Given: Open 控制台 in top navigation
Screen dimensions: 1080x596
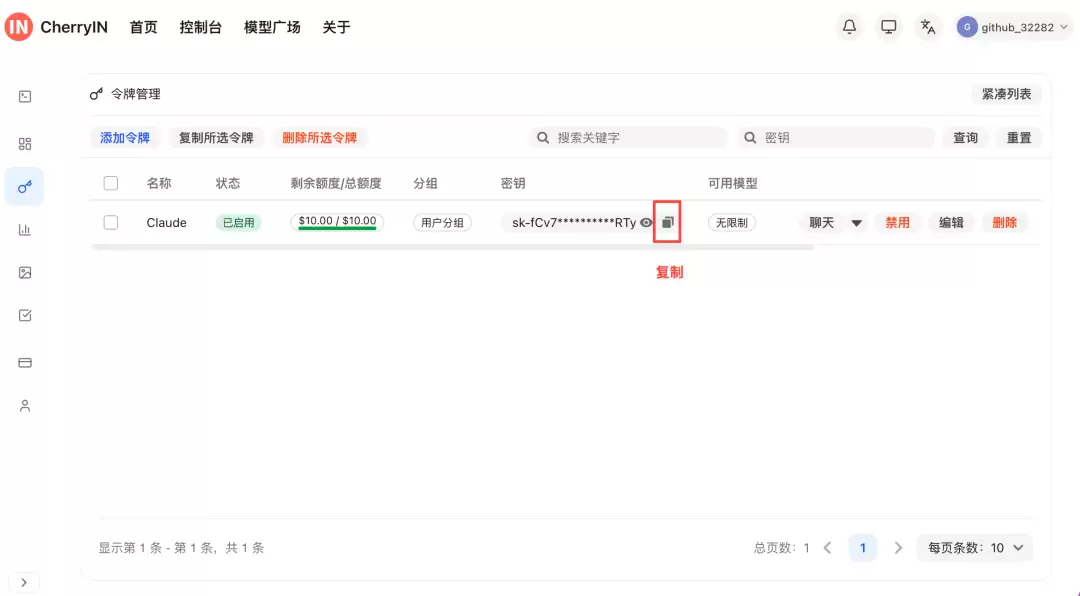Looking at the screenshot, I should tap(200, 27).
